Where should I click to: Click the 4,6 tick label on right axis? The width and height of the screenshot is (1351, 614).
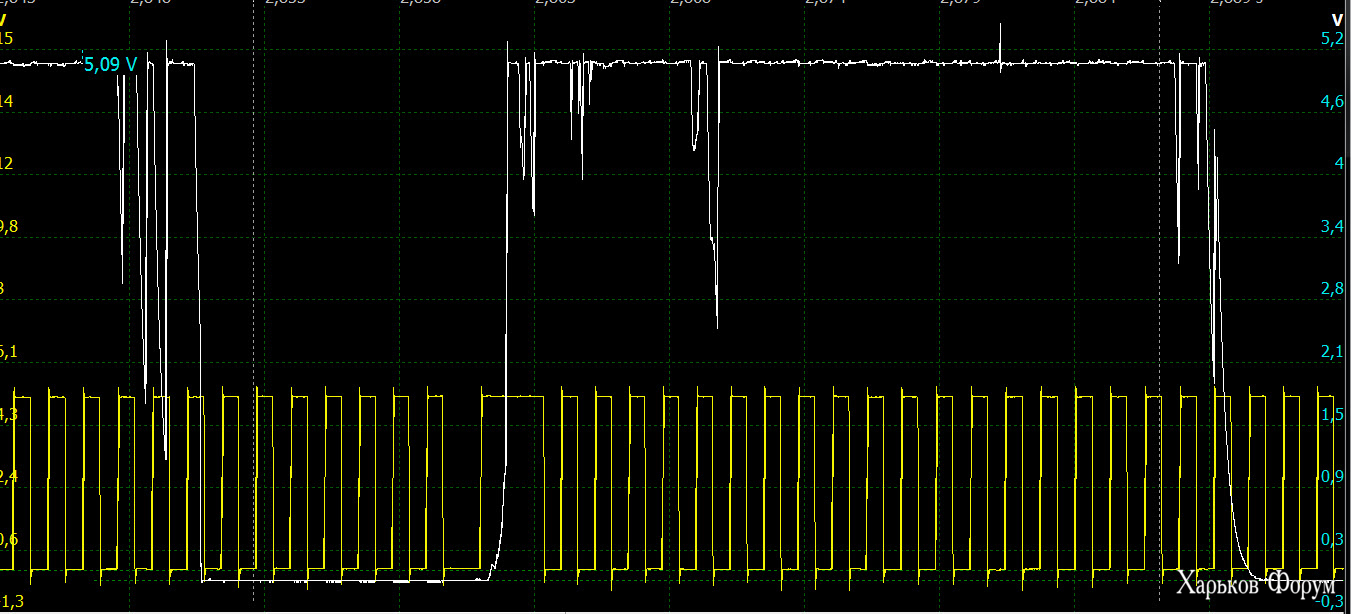click(x=1332, y=102)
